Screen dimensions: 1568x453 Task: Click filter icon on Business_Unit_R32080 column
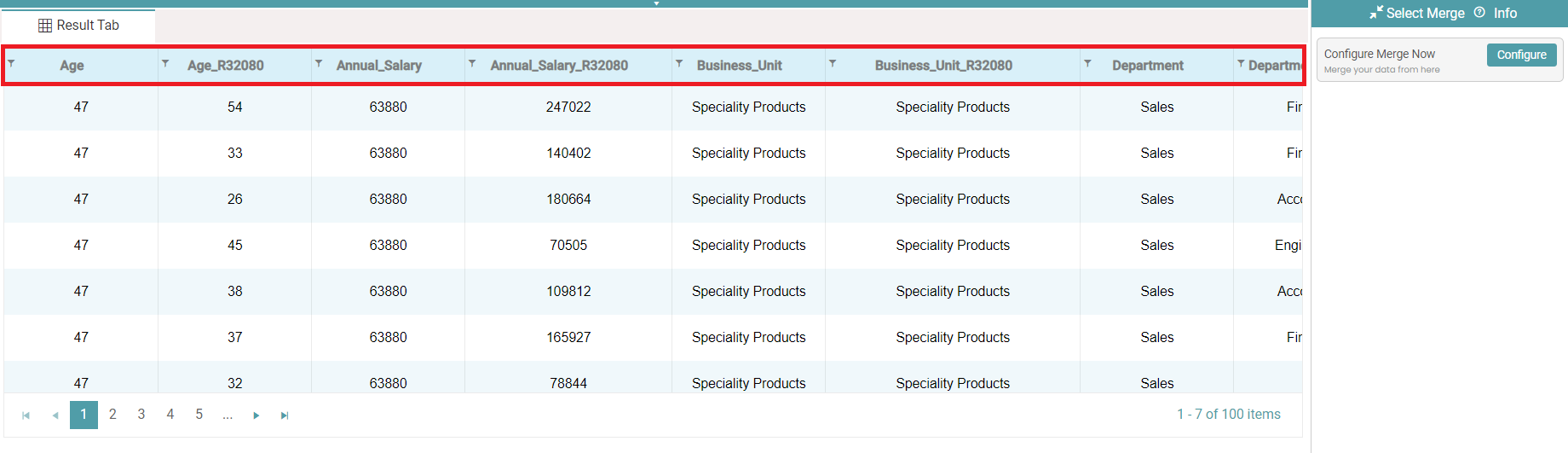tap(833, 63)
